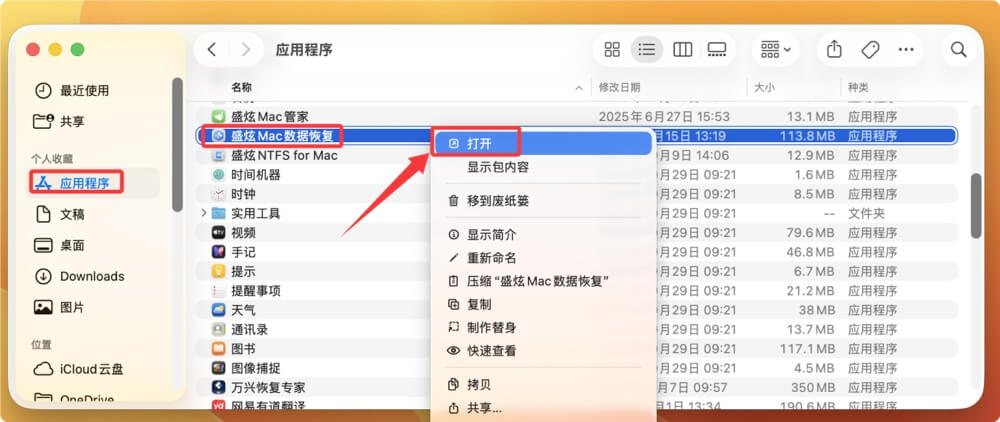Choose 快速查看 in the context menu

tap(541, 351)
